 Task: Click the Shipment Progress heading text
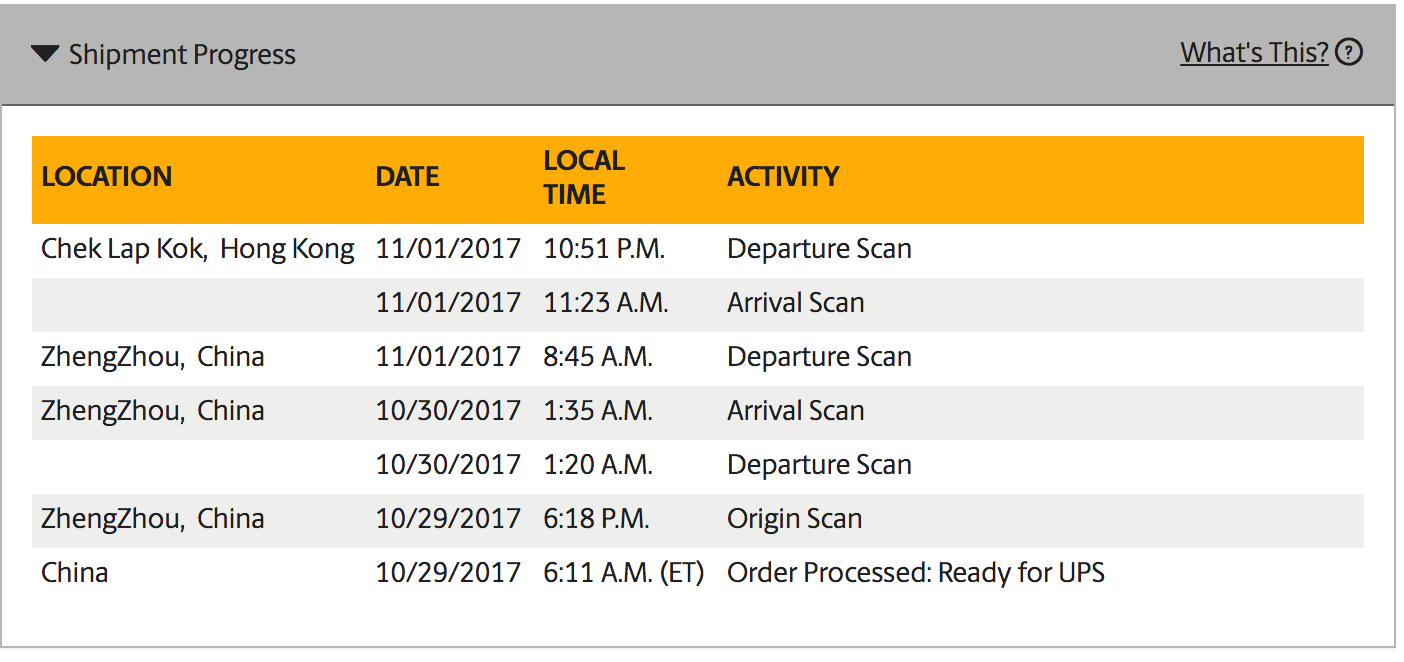click(182, 54)
